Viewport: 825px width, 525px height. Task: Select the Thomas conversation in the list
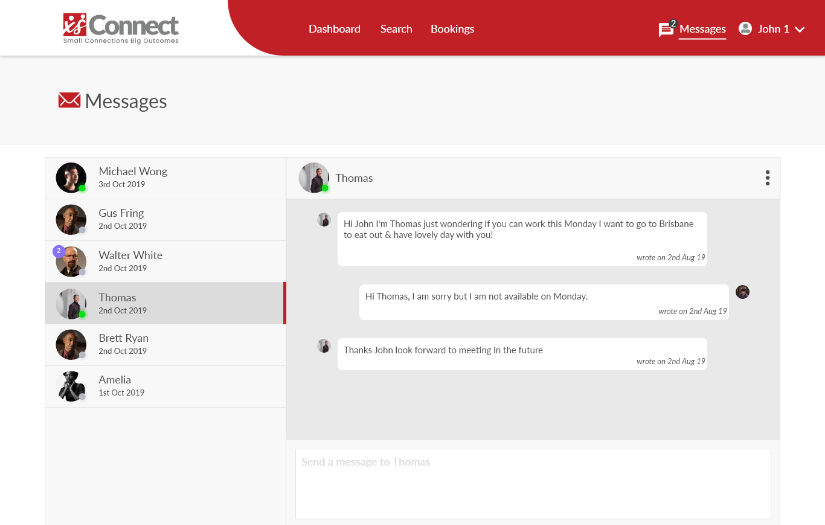point(165,303)
